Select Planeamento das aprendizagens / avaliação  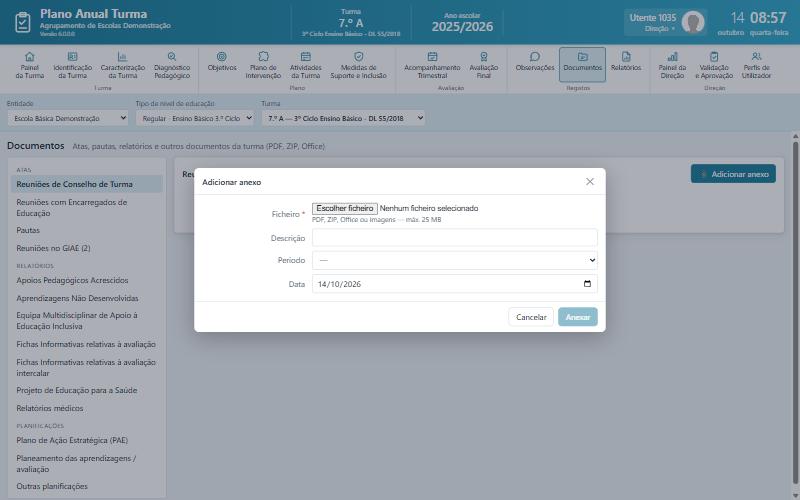coord(86,463)
